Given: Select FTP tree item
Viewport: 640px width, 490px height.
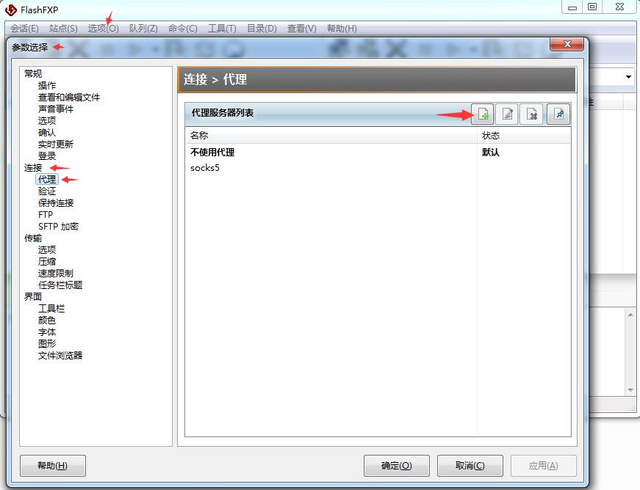Looking at the screenshot, I should tap(46, 215).
